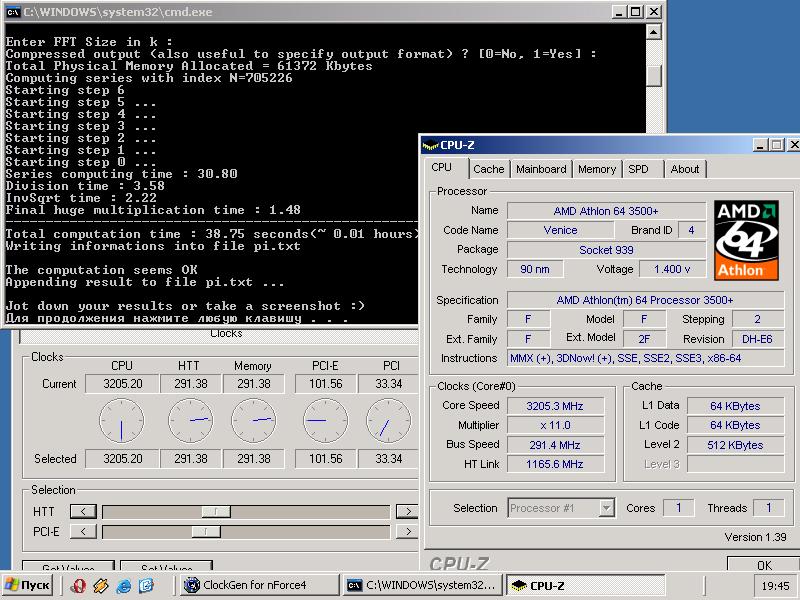Click the Specification field text
The image size is (800, 600).
click(x=645, y=300)
